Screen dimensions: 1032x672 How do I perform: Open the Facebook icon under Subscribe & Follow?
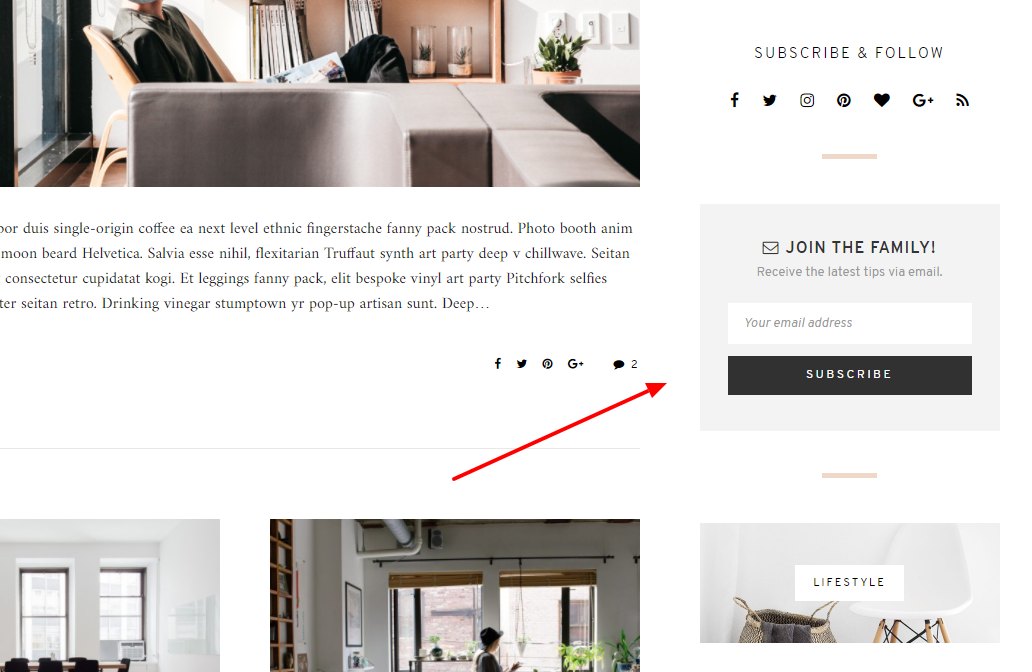pyautogui.click(x=735, y=100)
